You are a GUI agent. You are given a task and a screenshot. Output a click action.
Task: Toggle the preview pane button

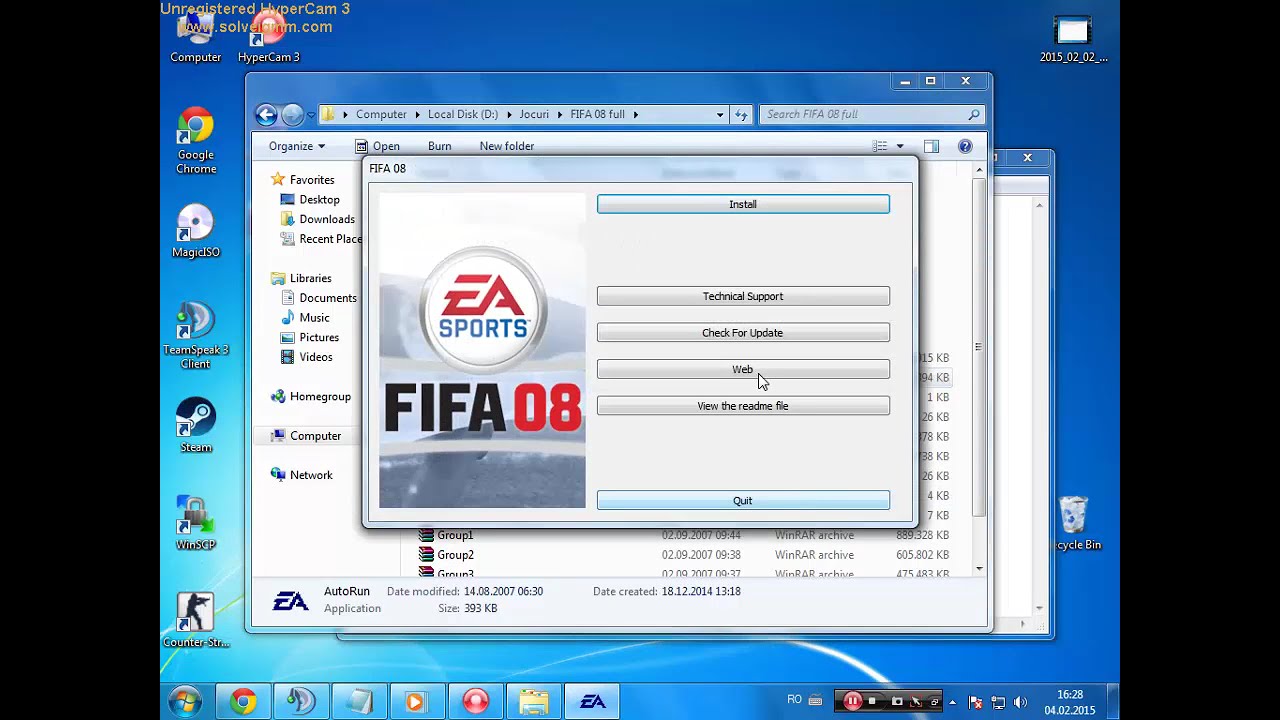(x=931, y=147)
